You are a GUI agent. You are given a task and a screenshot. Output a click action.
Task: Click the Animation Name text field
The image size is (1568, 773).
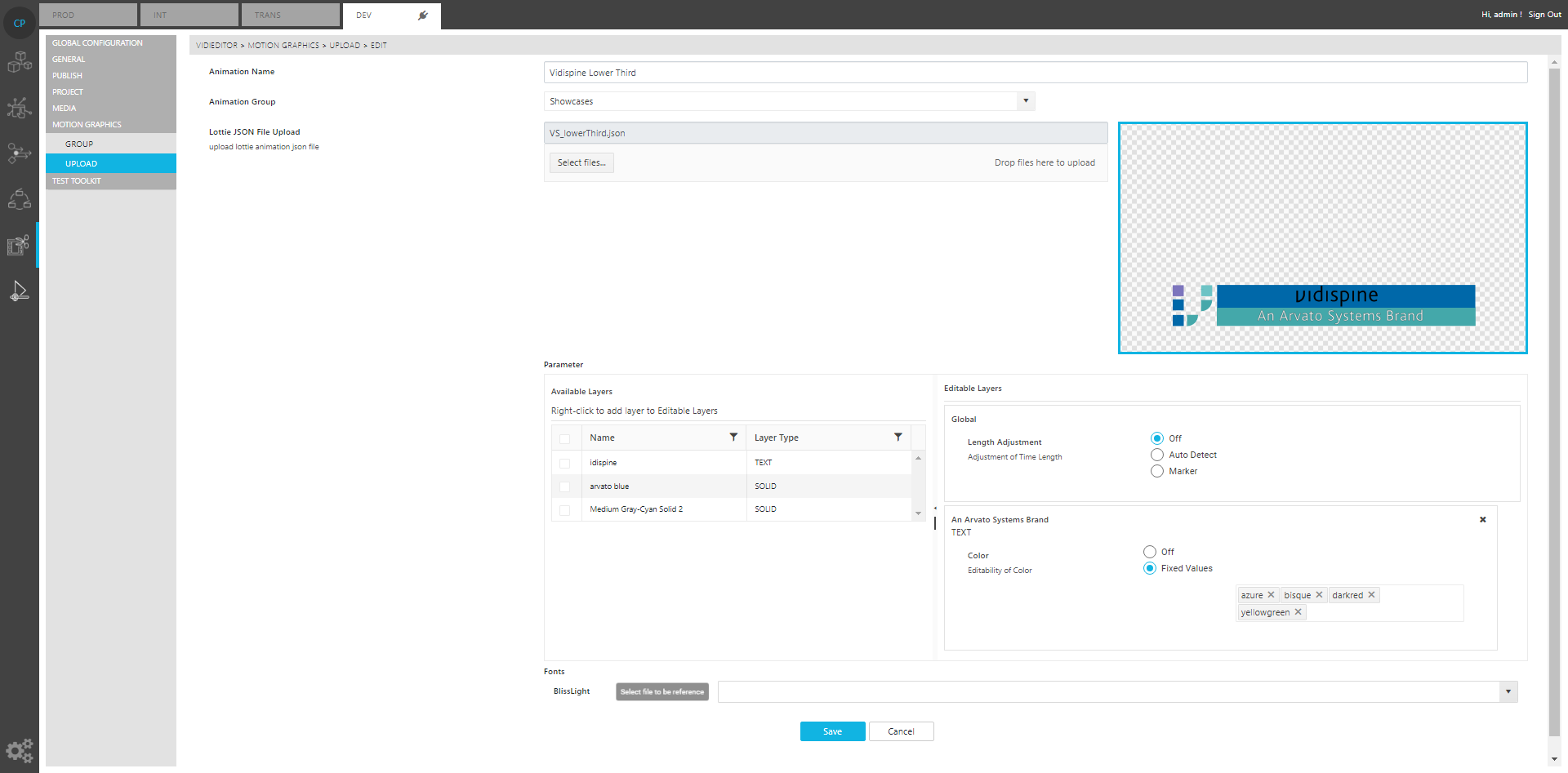(x=1035, y=73)
